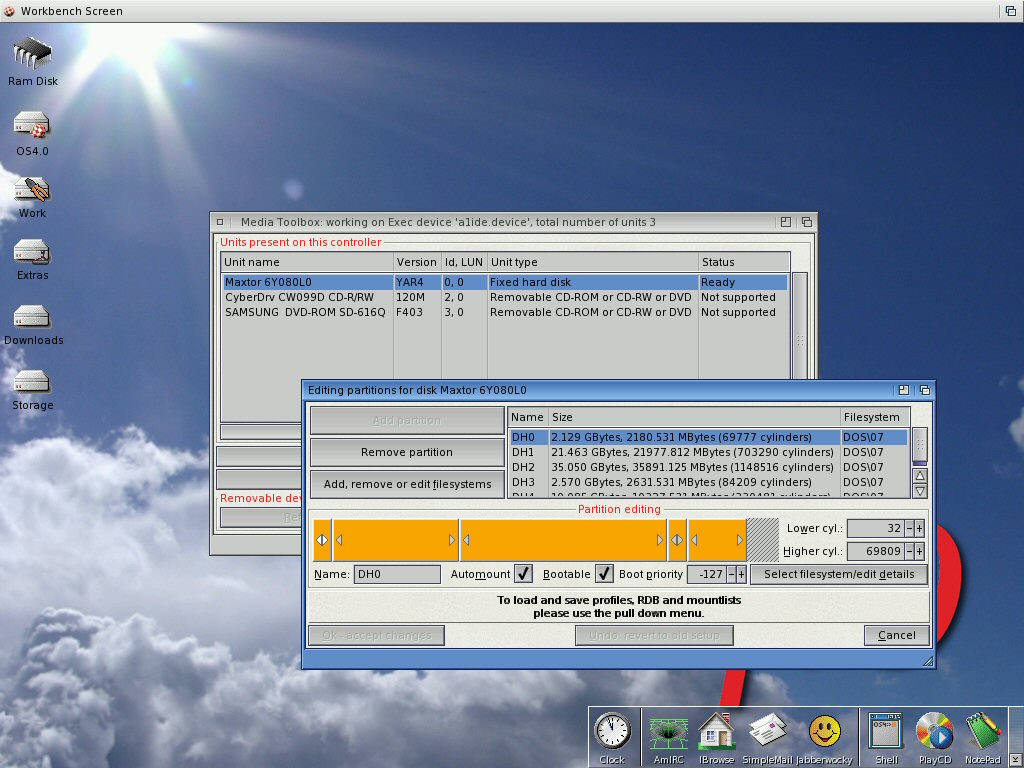Select the DH2 partition row
The height and width of the screenshot is (768, 1024).
pos(708,467)
